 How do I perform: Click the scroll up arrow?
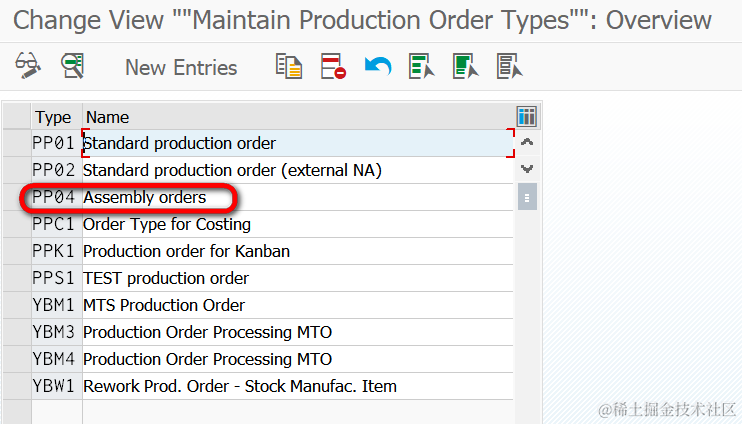(527, 142)
